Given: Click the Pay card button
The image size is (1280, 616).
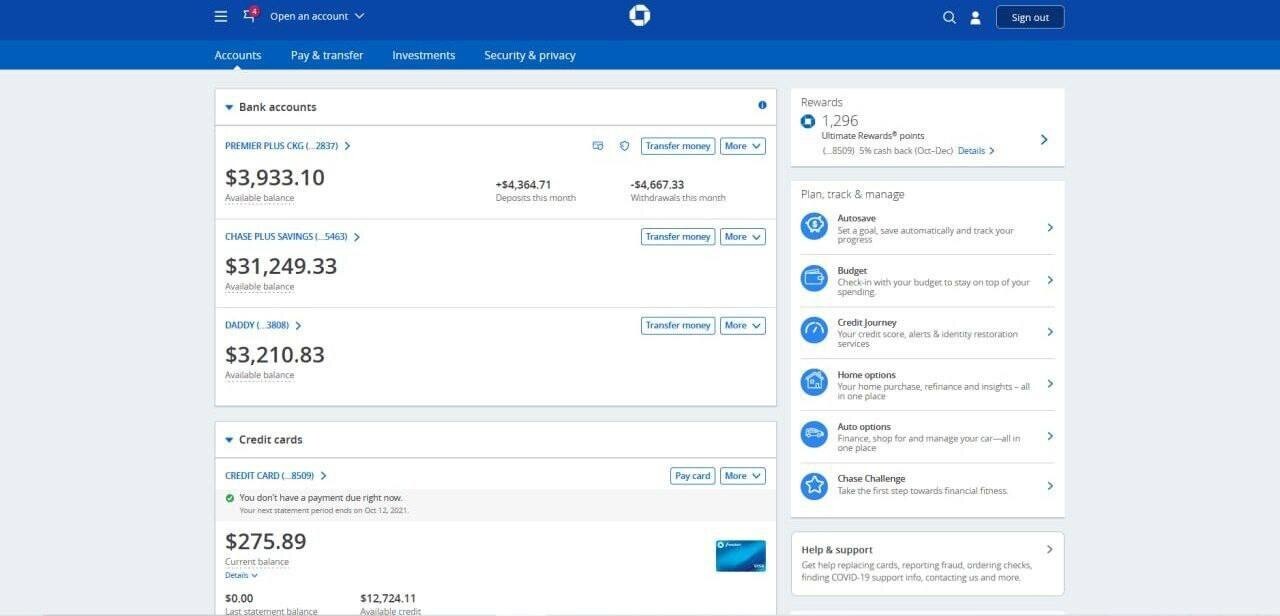Looking at the screenshot, I should coord(692,476).
